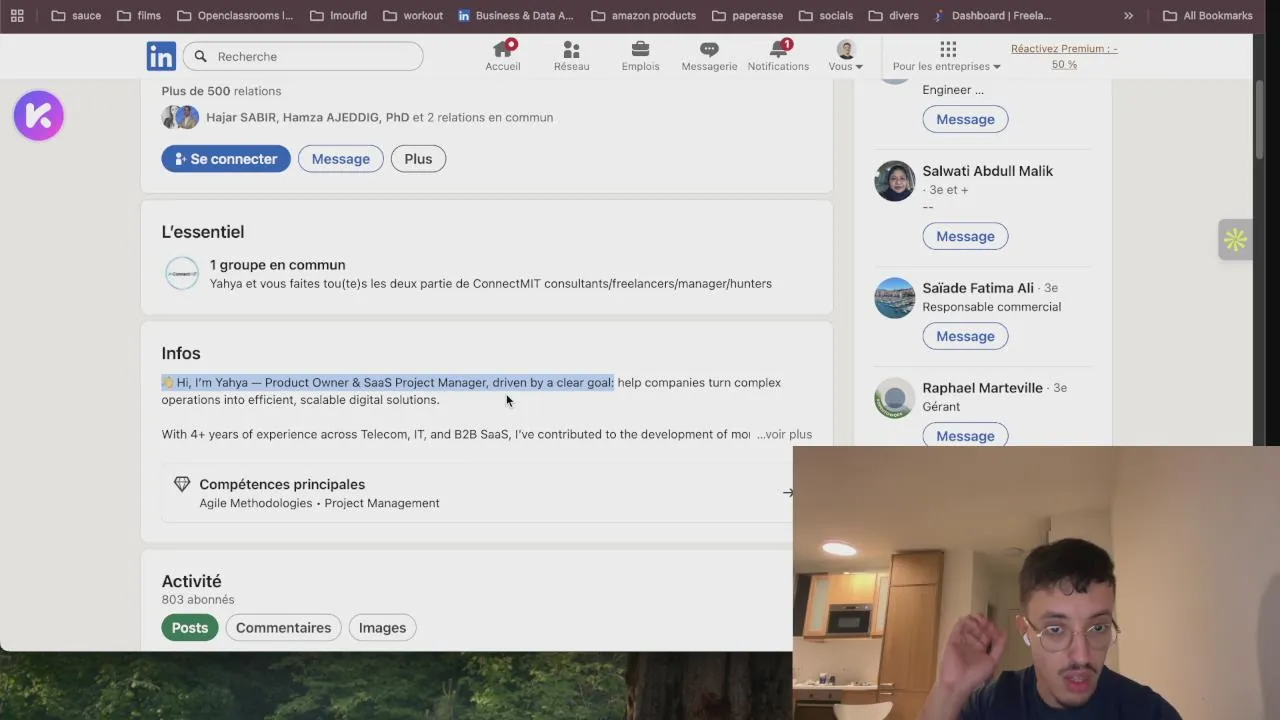Open the lmoufid bookmarks folder
The width and height of the screenshot is (1280, 720).
coord(337,16)
